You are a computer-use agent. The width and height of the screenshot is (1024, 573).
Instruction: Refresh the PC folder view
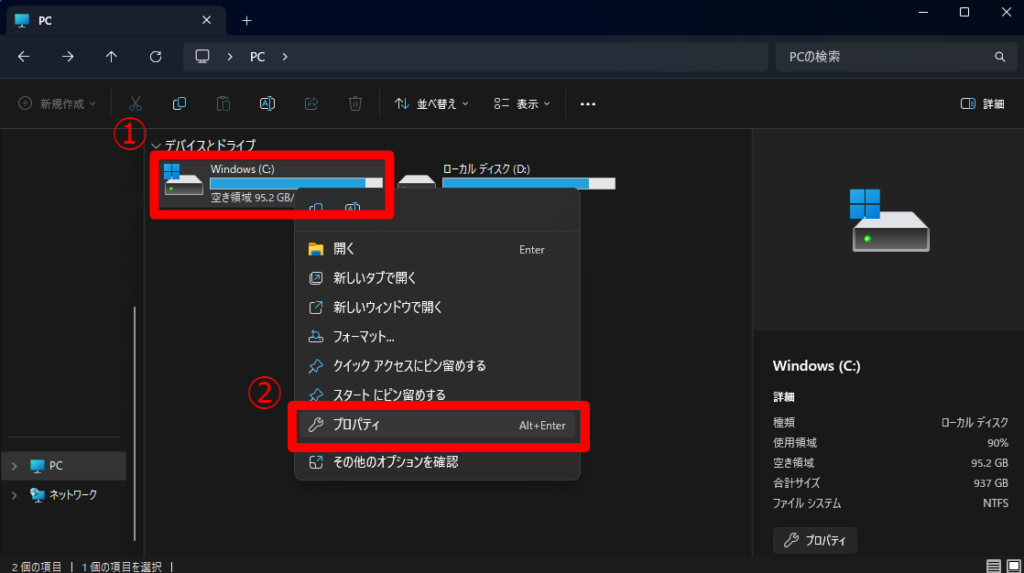155,57
